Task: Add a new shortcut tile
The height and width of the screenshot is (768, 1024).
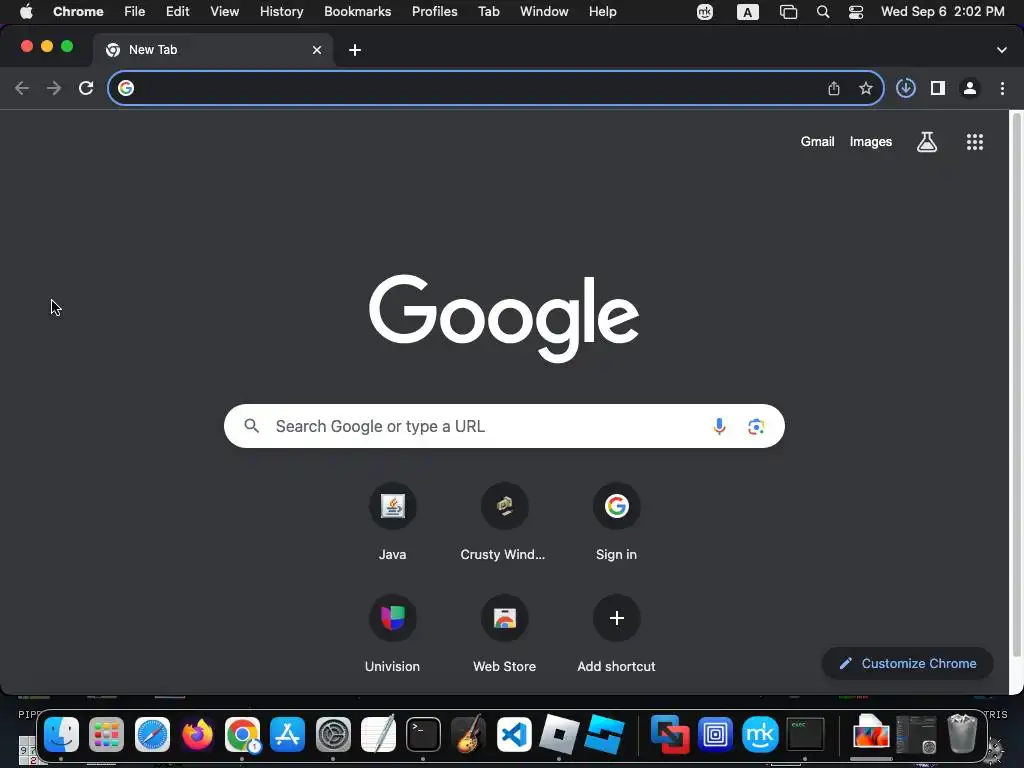Action: [x=616, y=634]
